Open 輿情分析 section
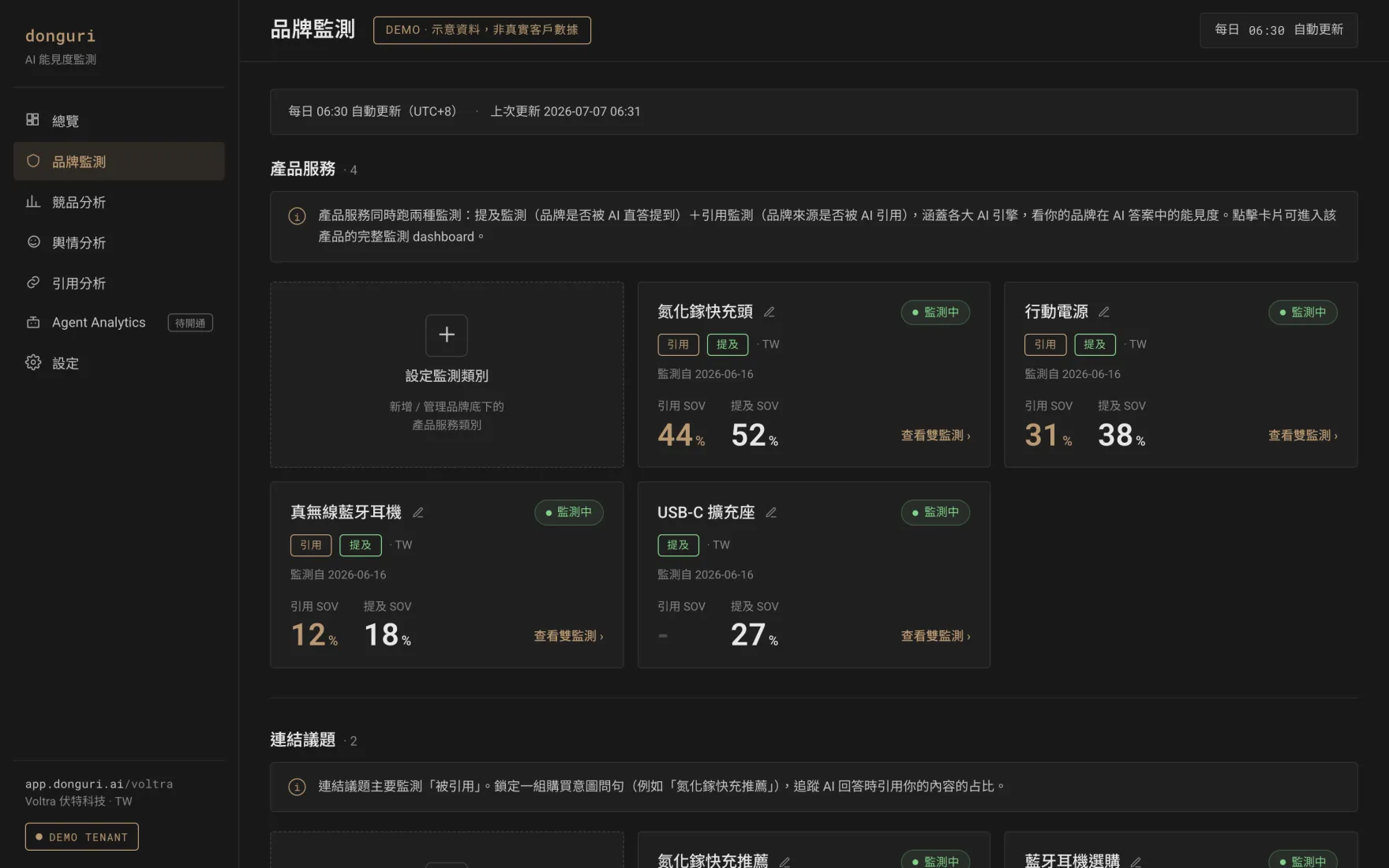The image size is (1389, 868). (x=119, y=242)
